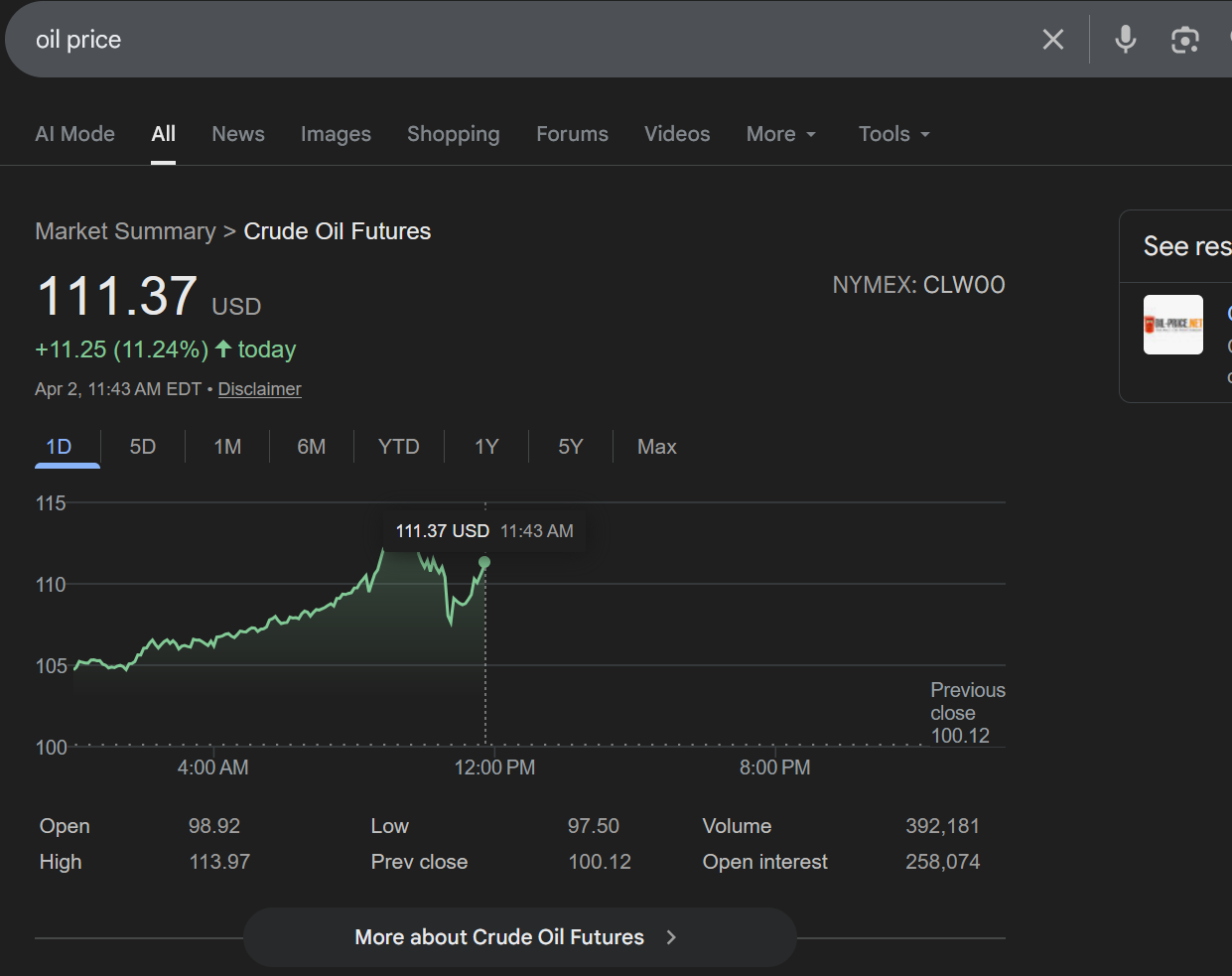
Task: Click the Prev close value 100.12 in stats table
Action: tap(600, 862)
